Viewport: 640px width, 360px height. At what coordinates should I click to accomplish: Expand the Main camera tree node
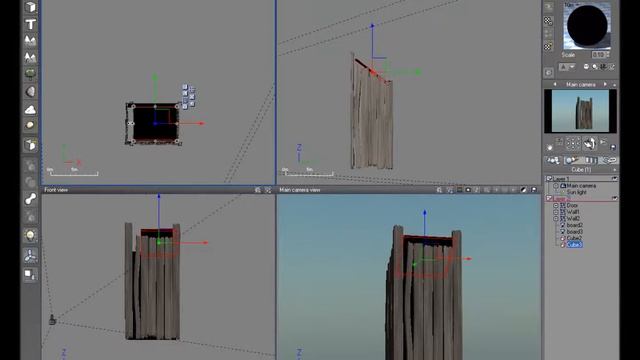[x=556, y=186]
